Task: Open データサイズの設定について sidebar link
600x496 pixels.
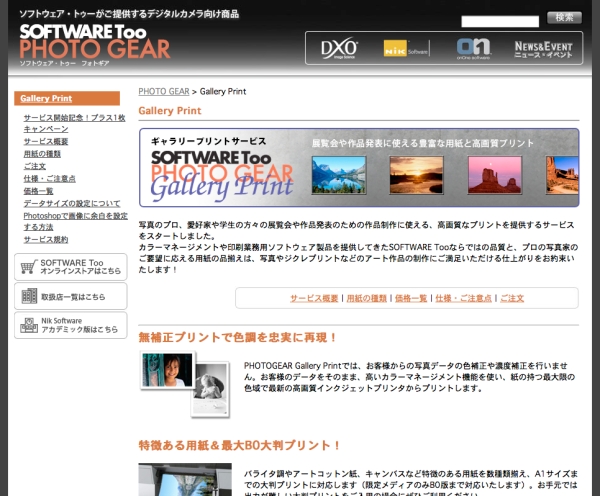Action: click(x=72, y=203)
